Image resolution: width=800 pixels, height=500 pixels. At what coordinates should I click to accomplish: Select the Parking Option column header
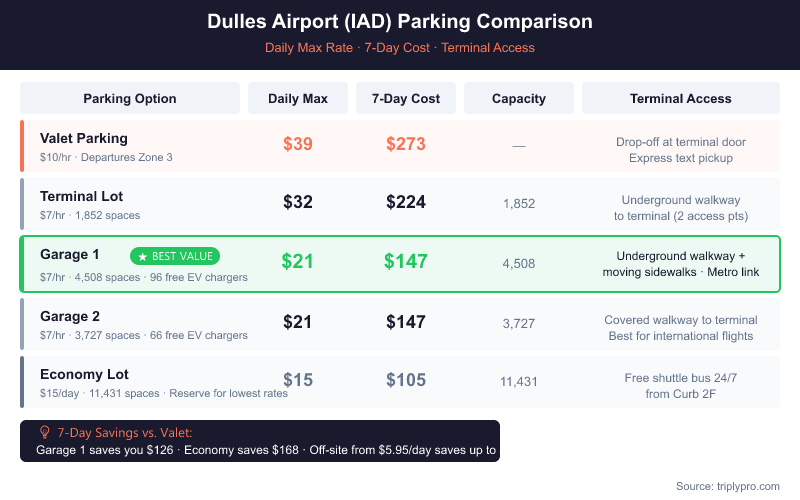click(x=130, y=98)
